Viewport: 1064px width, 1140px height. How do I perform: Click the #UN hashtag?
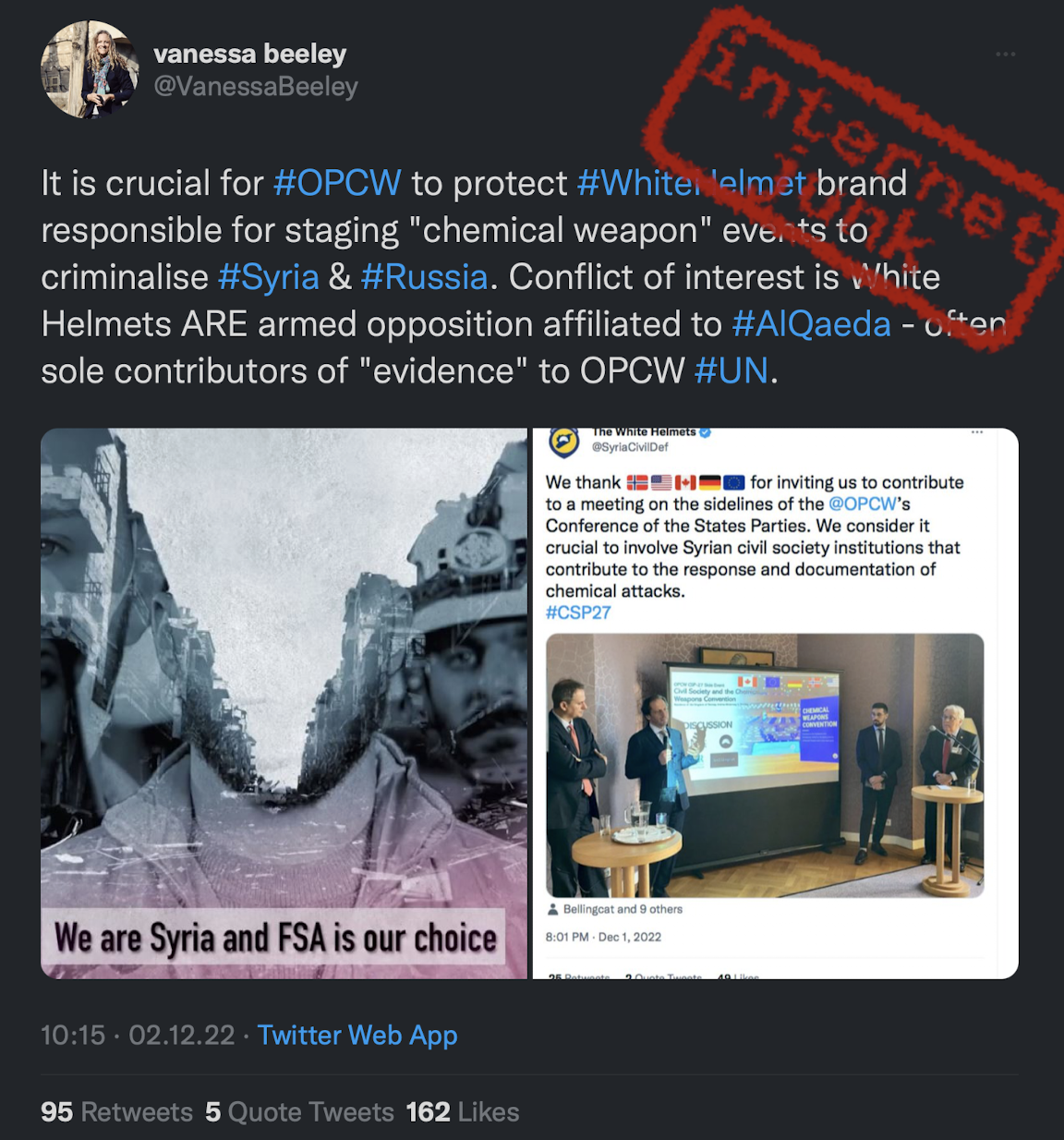[x=731, y=371]
